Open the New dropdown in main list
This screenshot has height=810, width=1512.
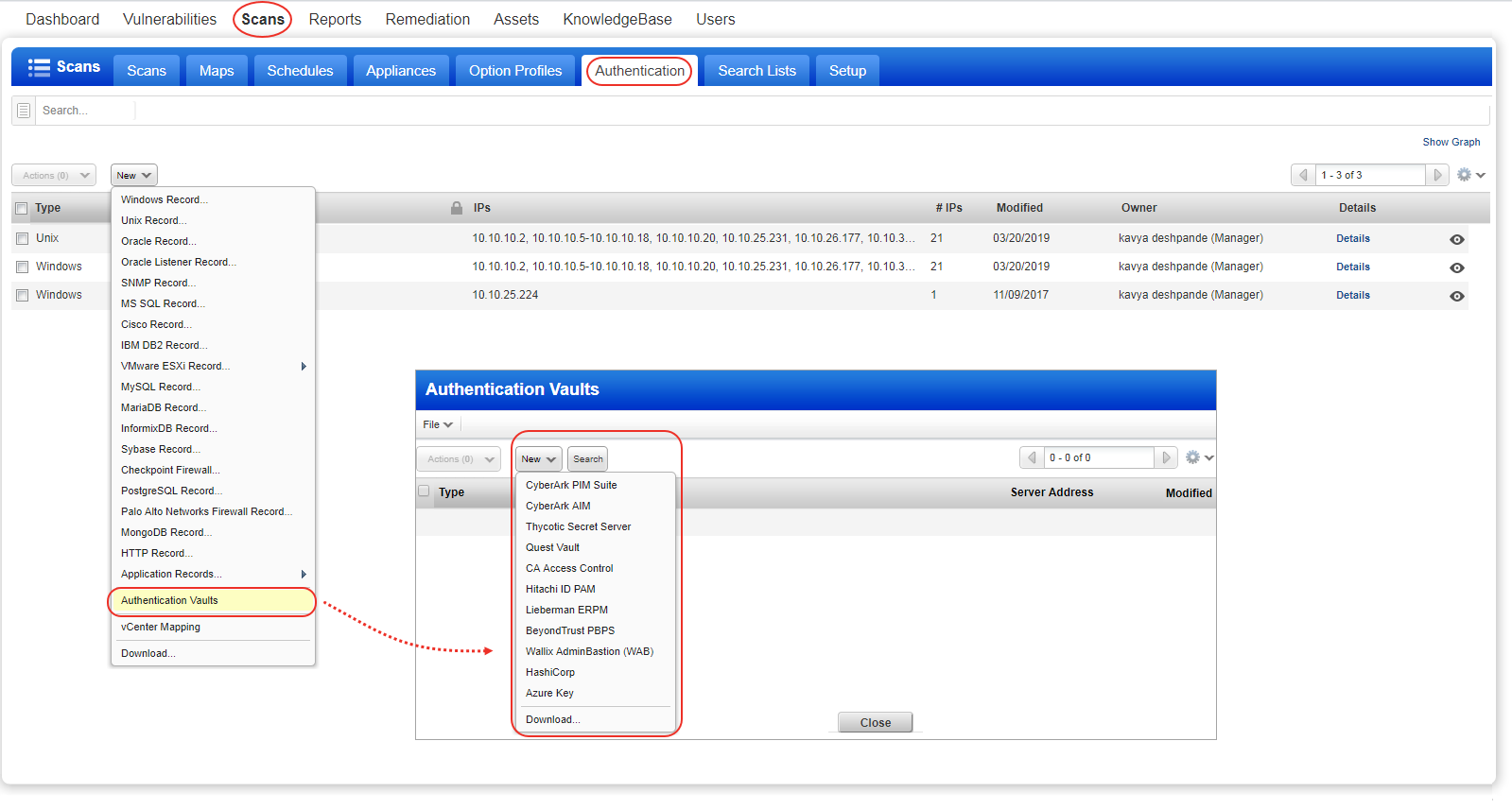[x=133, y=175]
